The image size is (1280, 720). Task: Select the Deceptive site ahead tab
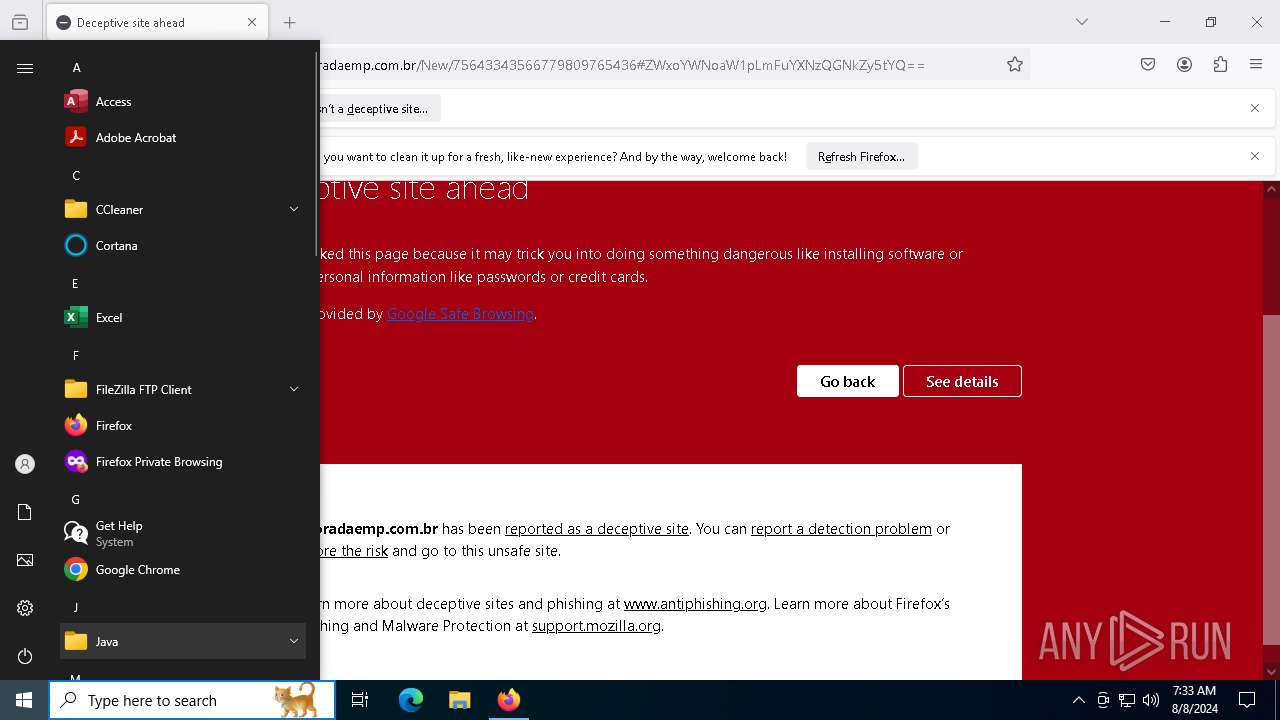pyautogui.click(x=157, y=22)
